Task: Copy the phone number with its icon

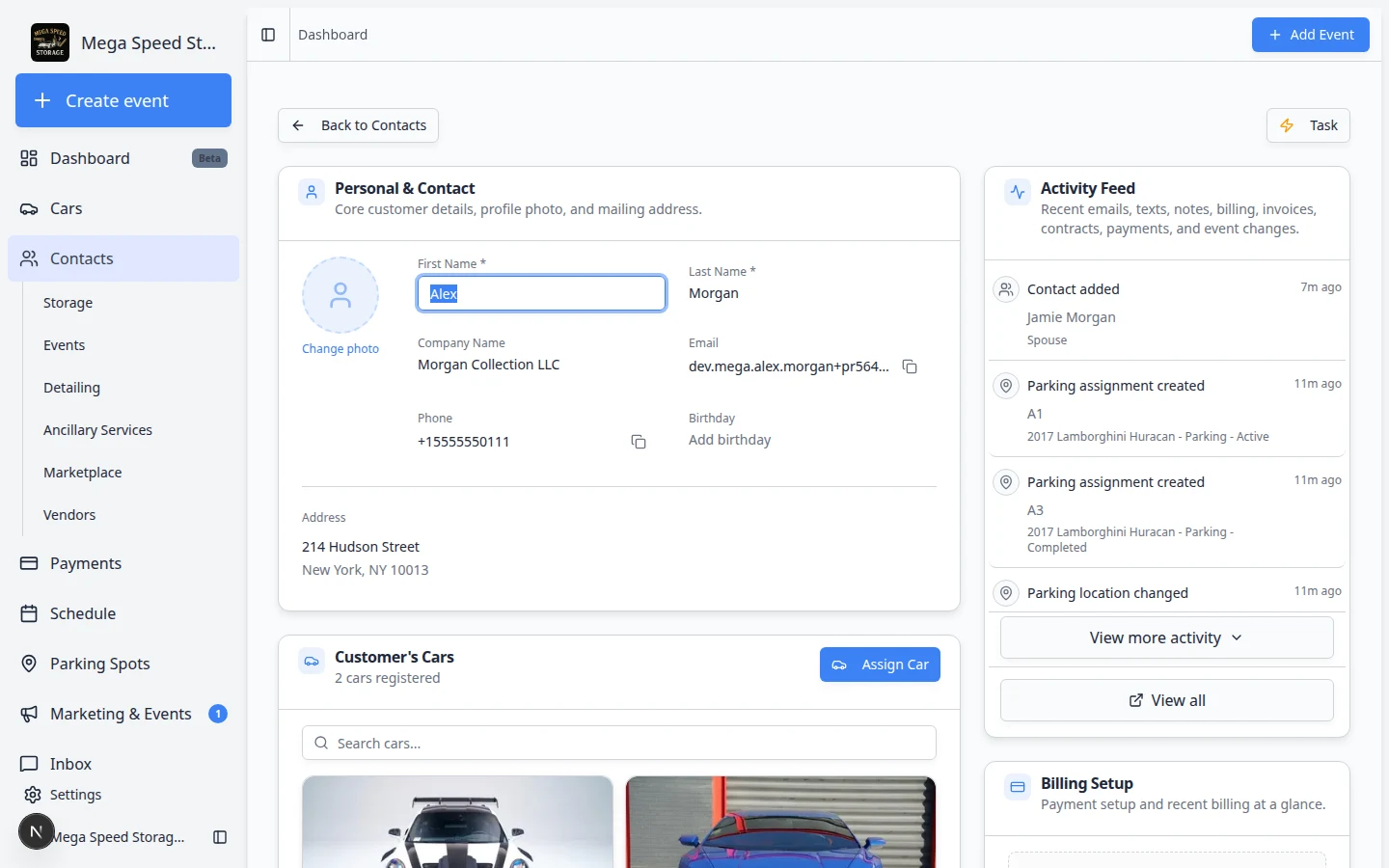Action: point(639,442)
